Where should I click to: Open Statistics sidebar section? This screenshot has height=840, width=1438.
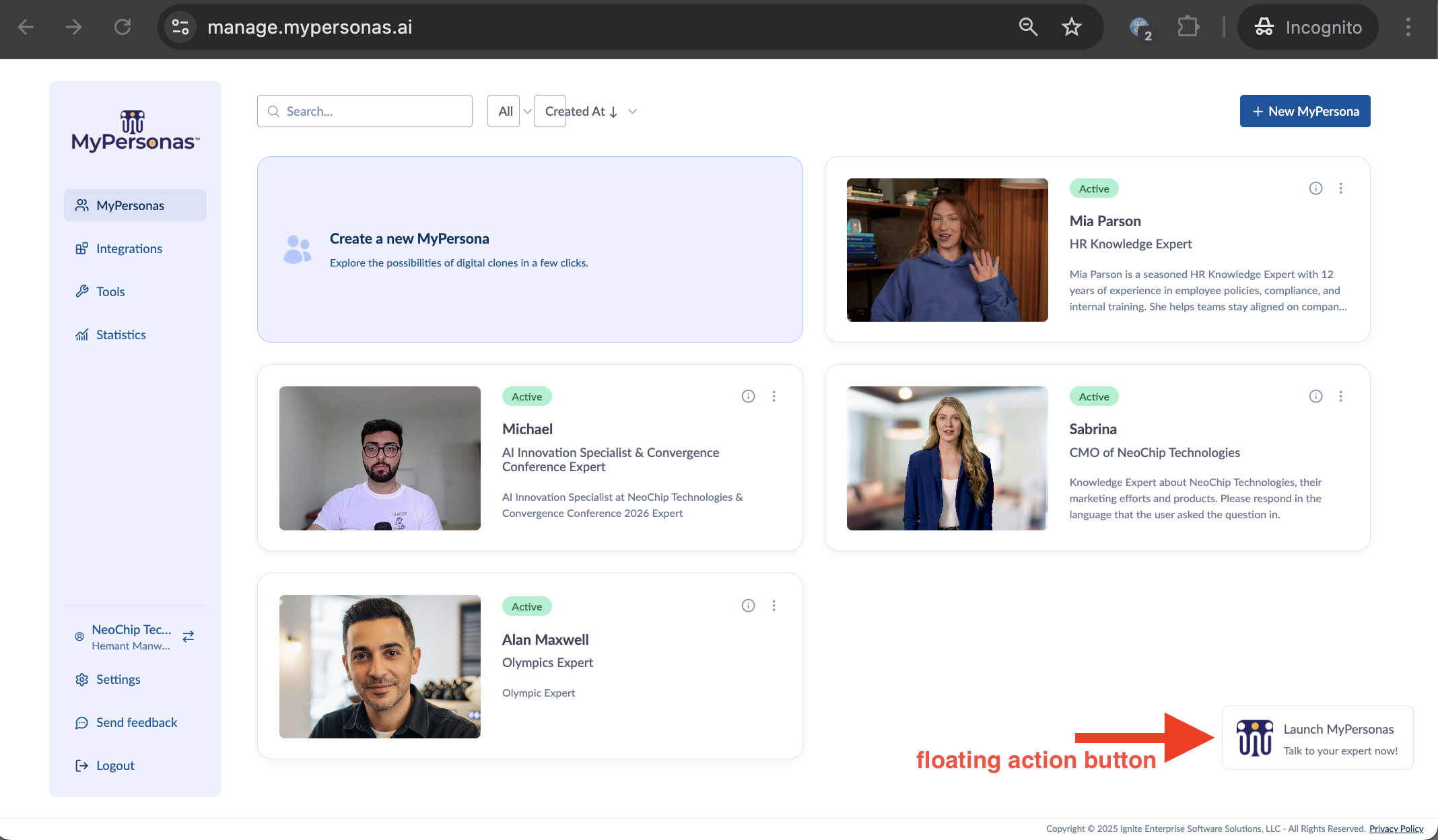click(135, 335)
